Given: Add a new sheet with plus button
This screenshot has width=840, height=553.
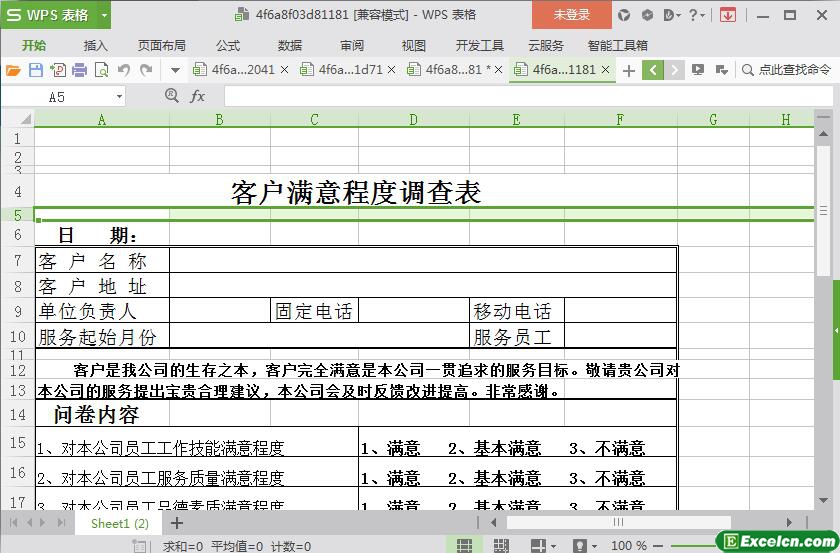Looking at the screenshot, I should coord(177,523).
